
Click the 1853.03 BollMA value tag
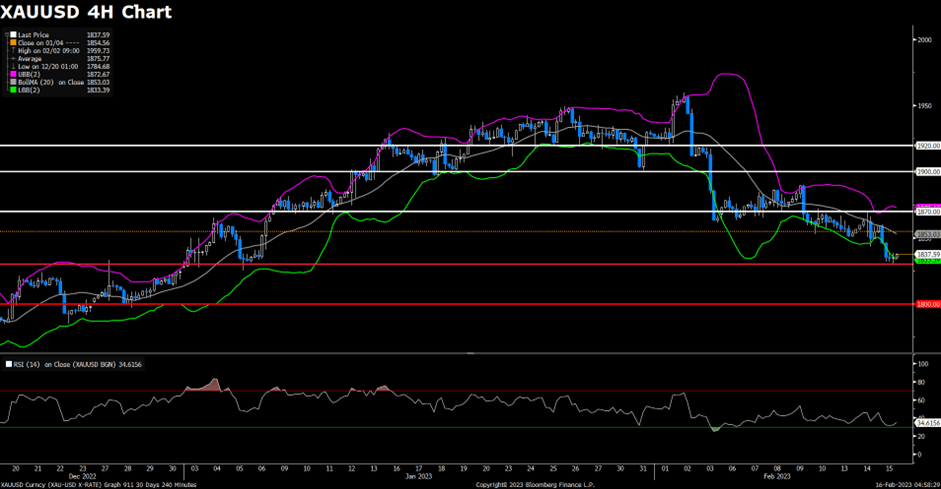pyautogui.click(x=927, y=234)
